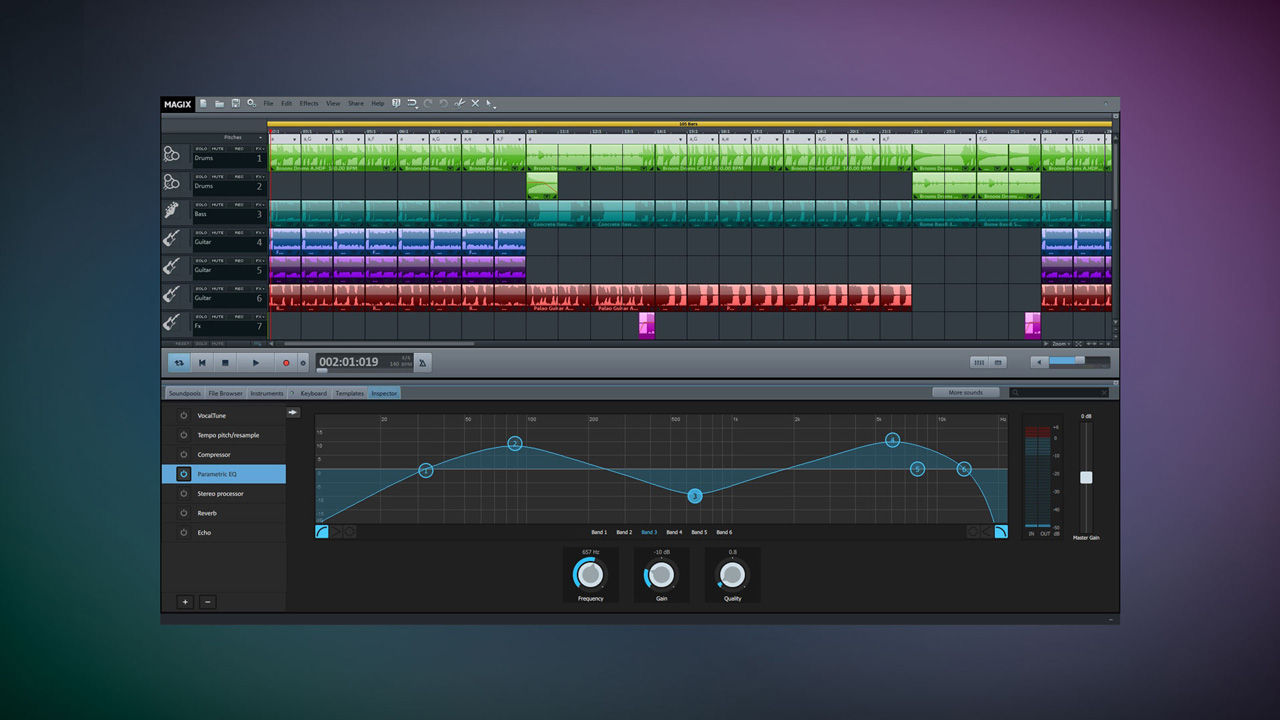Click the MAGIX help question mark icon

396,103
